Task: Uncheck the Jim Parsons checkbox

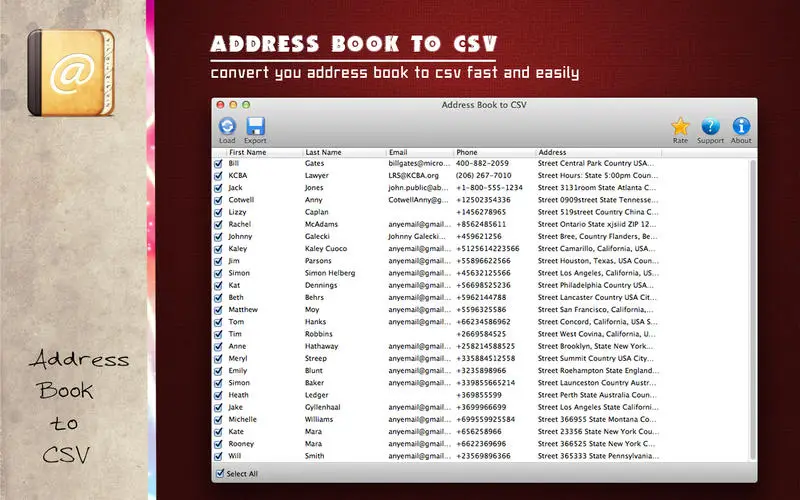Action: click(x=218, y=261)
